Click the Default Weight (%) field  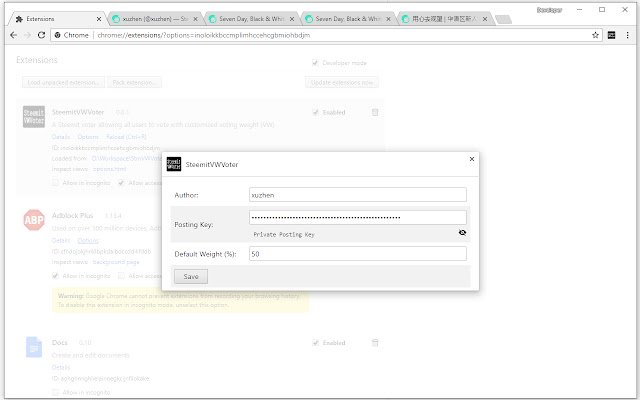[x=358, y=253]
